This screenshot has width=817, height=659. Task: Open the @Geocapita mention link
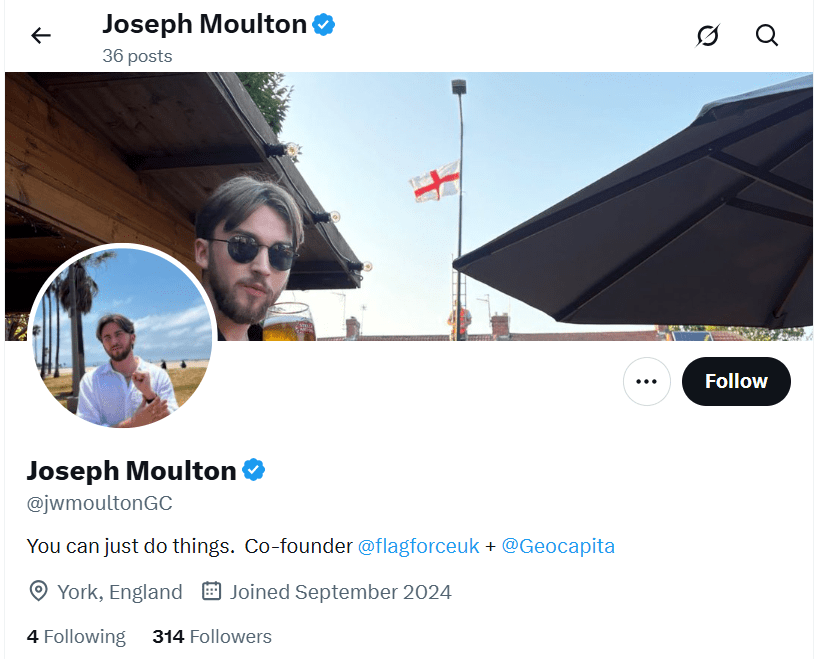[x=558, y=546]
